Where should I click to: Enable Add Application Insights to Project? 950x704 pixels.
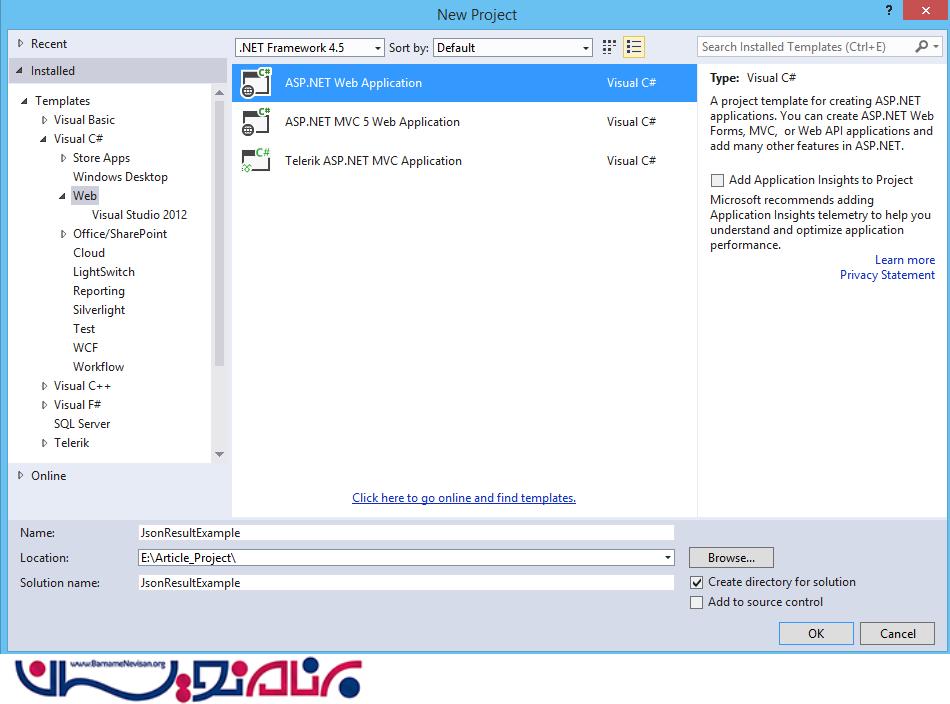click(717, 180)
